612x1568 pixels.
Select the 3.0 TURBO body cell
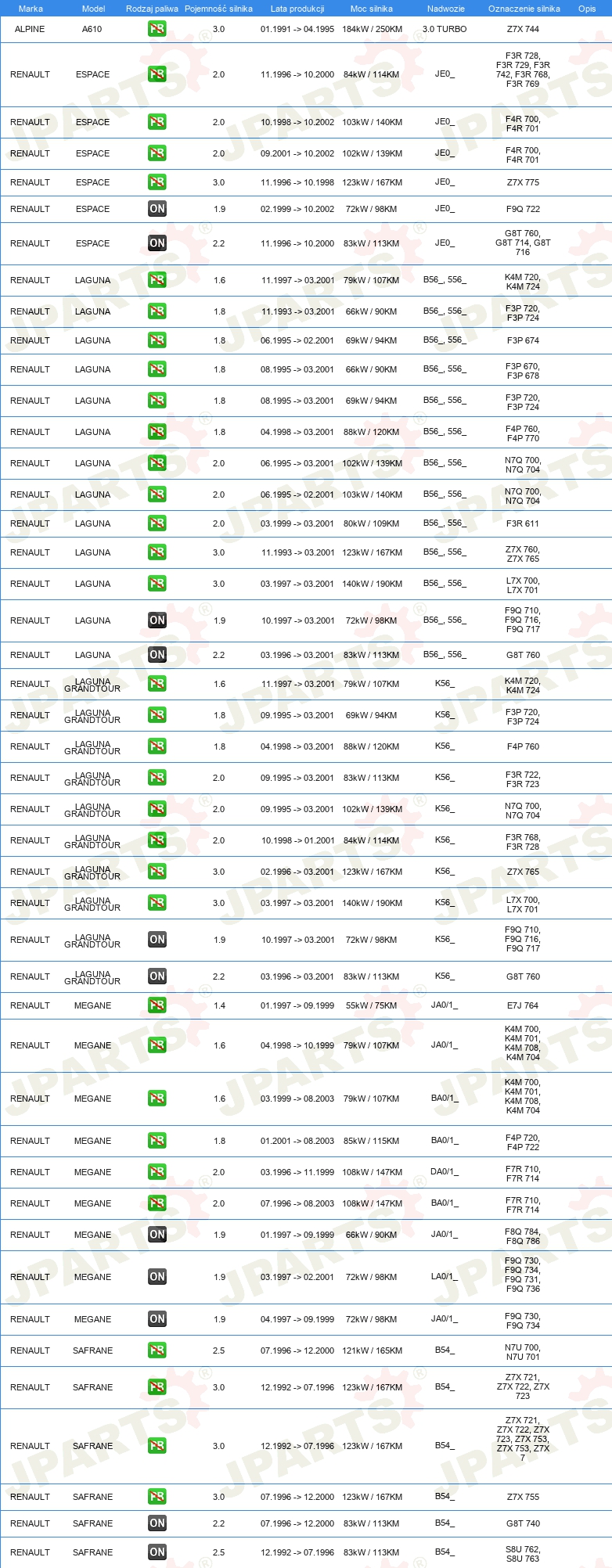(445, 29)
